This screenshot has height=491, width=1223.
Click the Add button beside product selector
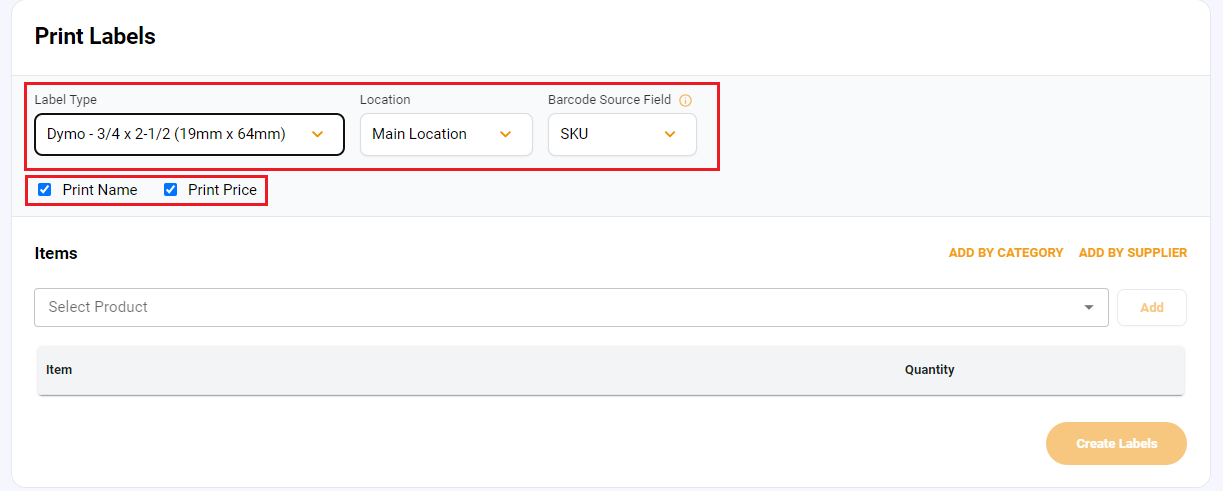pos(1152,308)
